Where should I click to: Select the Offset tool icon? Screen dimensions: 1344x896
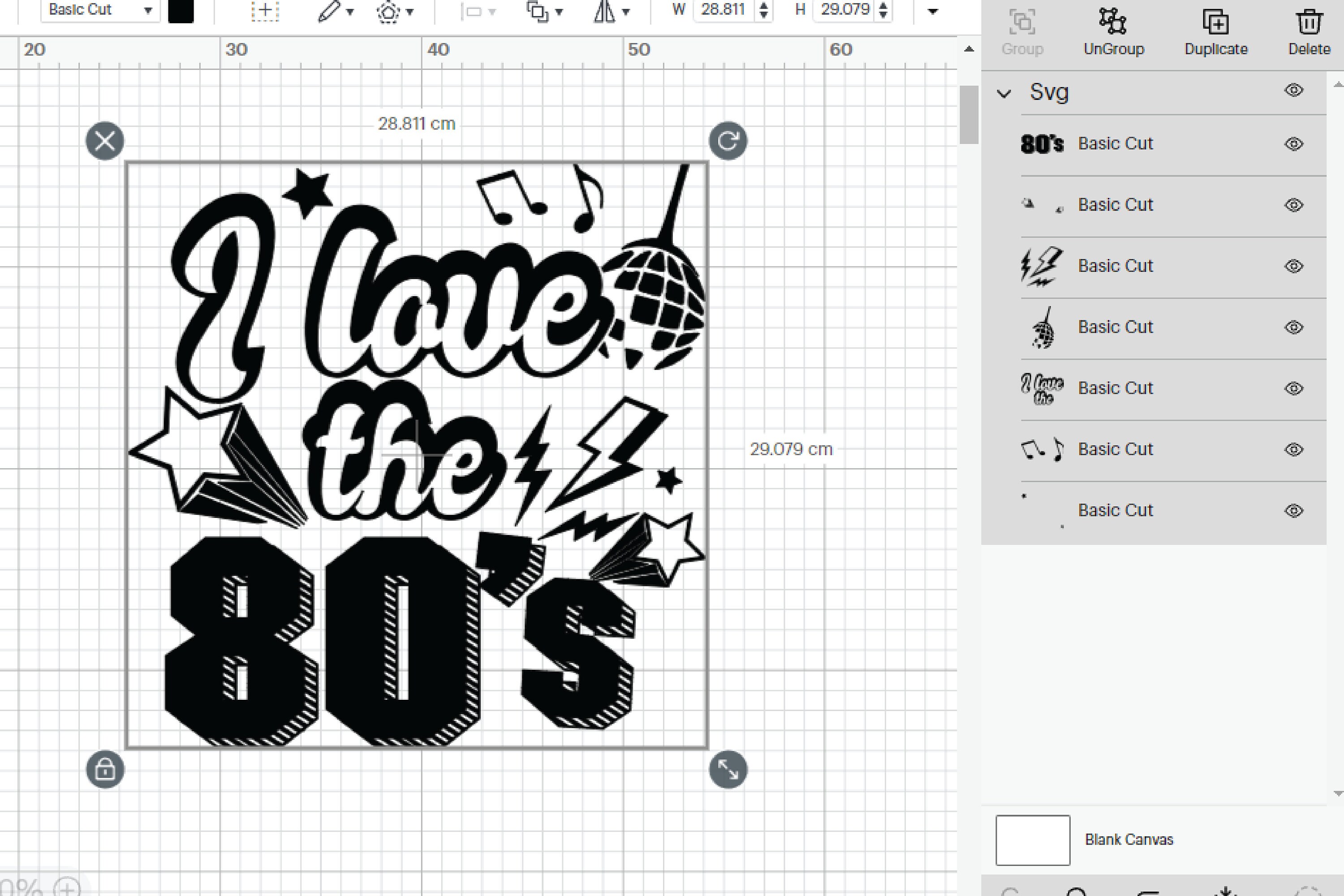tap(388, 10)
